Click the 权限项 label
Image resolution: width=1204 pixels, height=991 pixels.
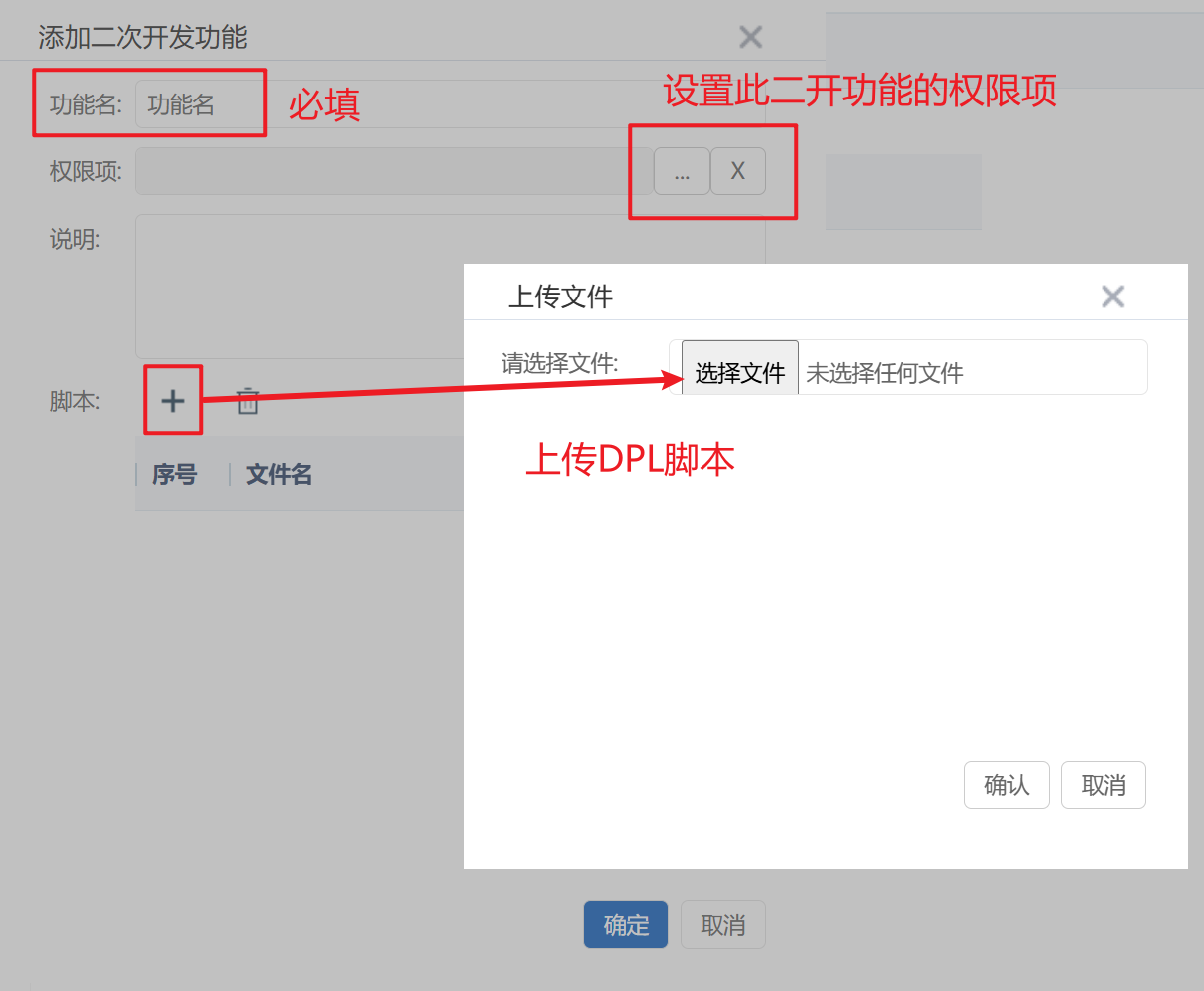point(86,171)
